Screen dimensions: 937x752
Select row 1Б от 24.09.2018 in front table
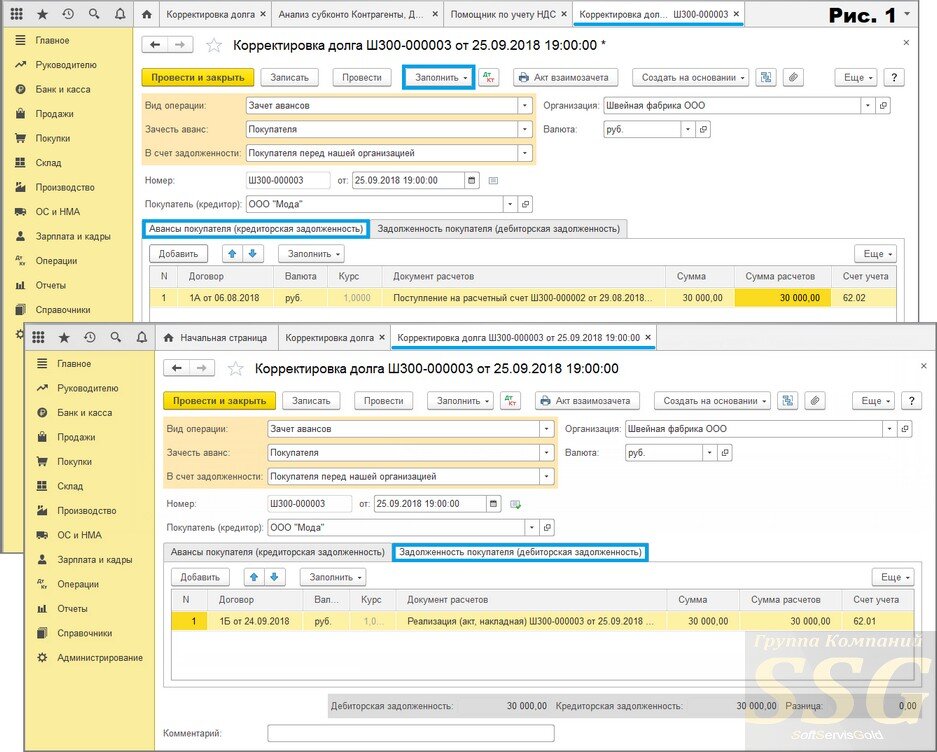click(x=542, y=621)
